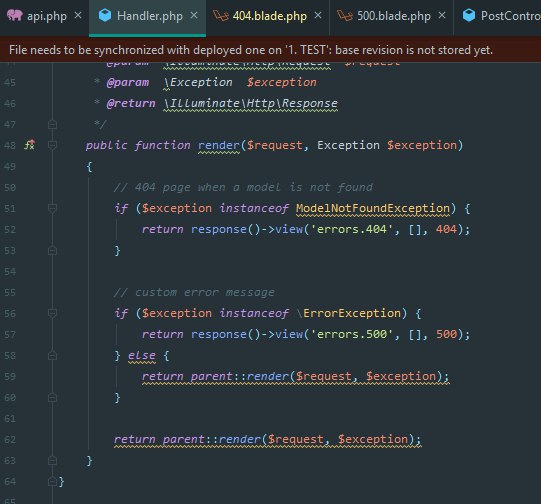This screenshot has width=541, height=504.
Task: Close the Handler.php tab
Action: (x=194, y=16)
